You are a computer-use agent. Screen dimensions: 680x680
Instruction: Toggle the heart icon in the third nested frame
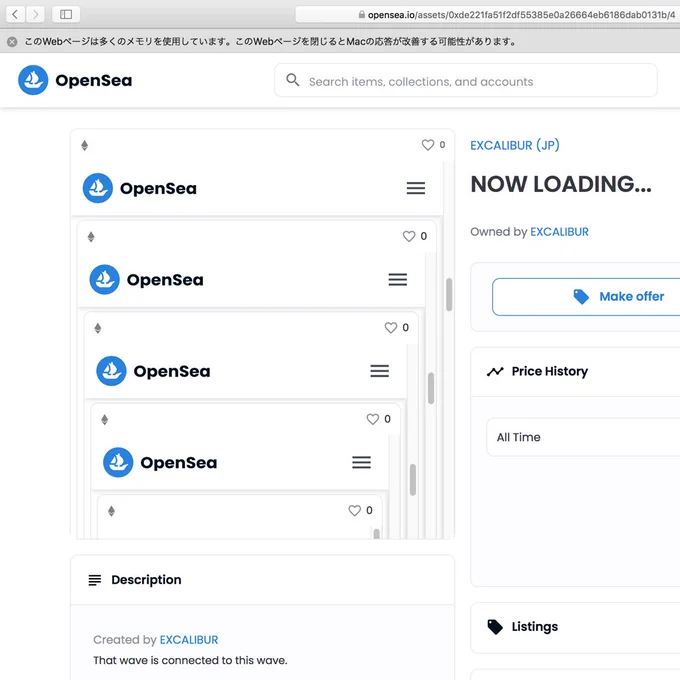click(391, 328)
